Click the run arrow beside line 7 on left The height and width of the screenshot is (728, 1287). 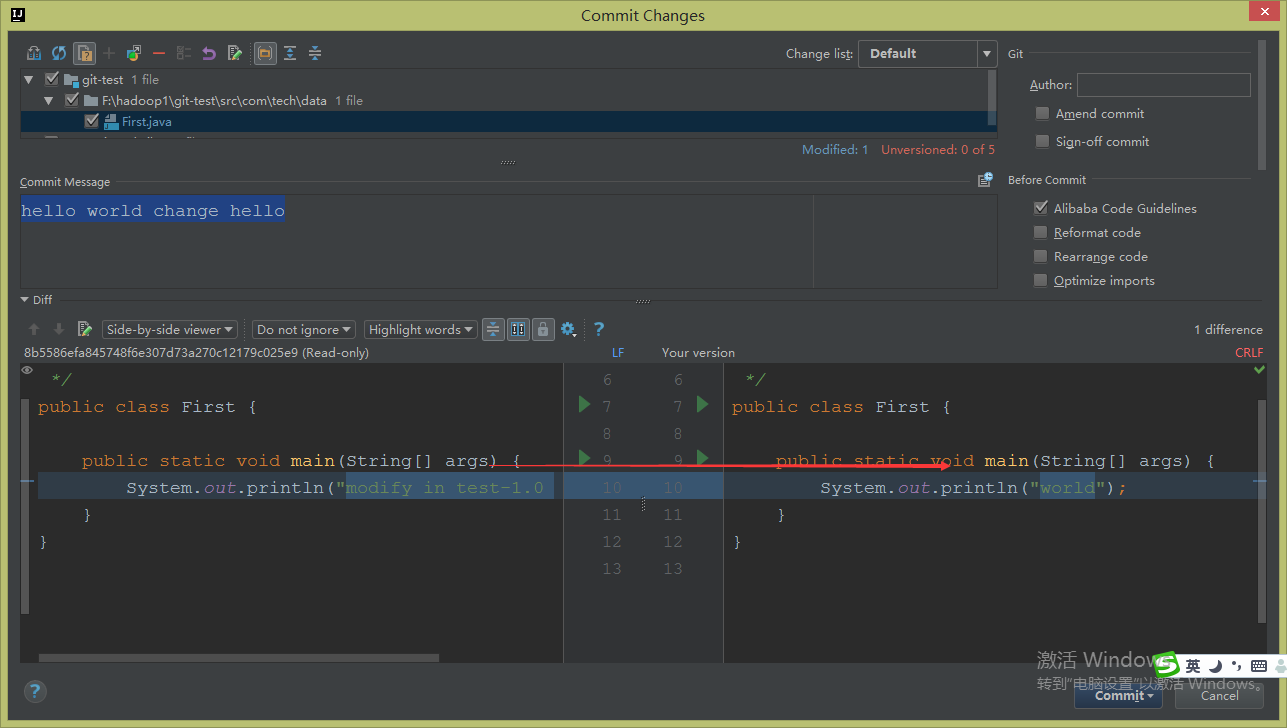pos(585,404)
